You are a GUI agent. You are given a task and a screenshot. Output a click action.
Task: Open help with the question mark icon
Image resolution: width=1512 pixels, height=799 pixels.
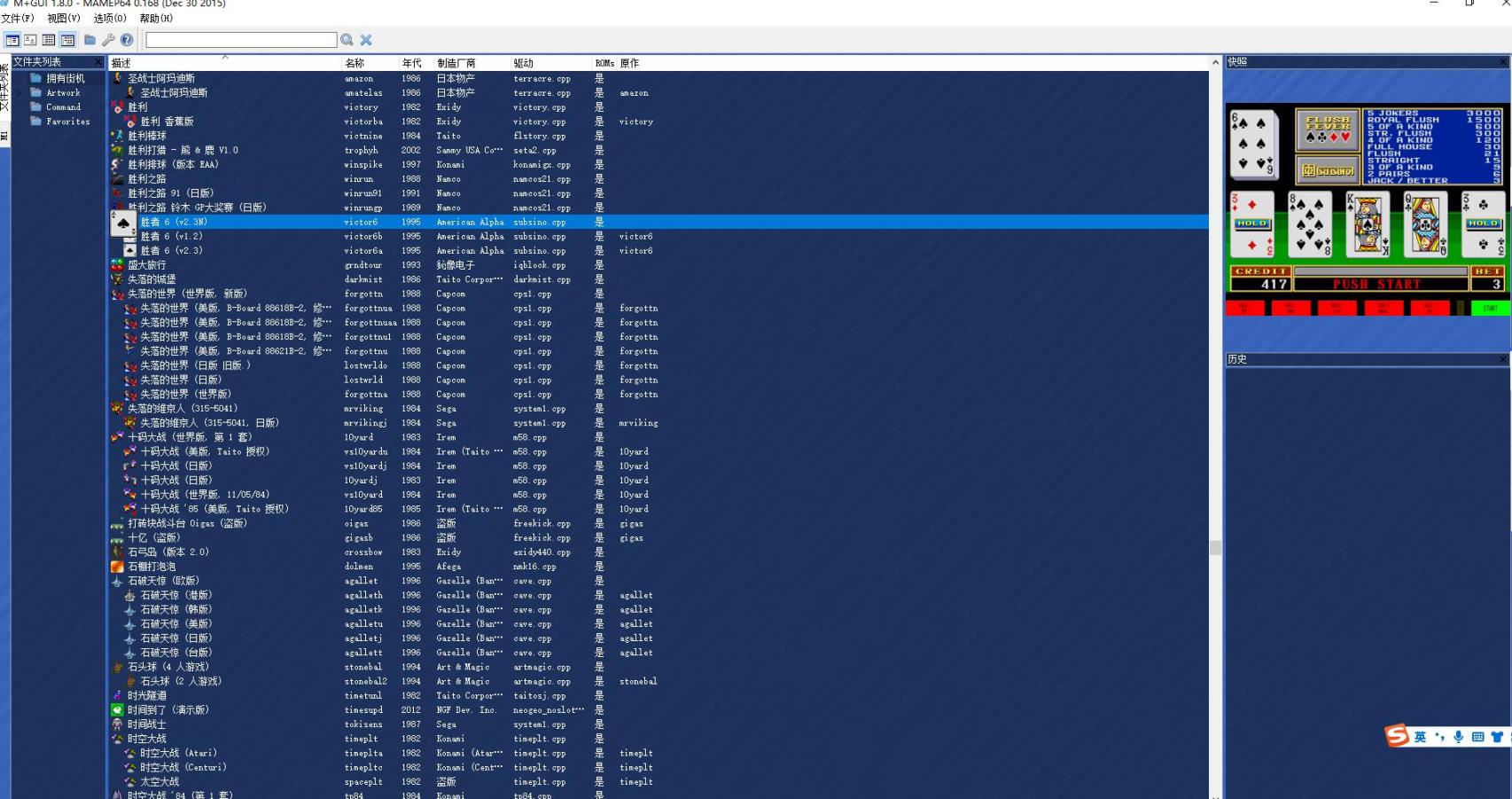[127, 40]
